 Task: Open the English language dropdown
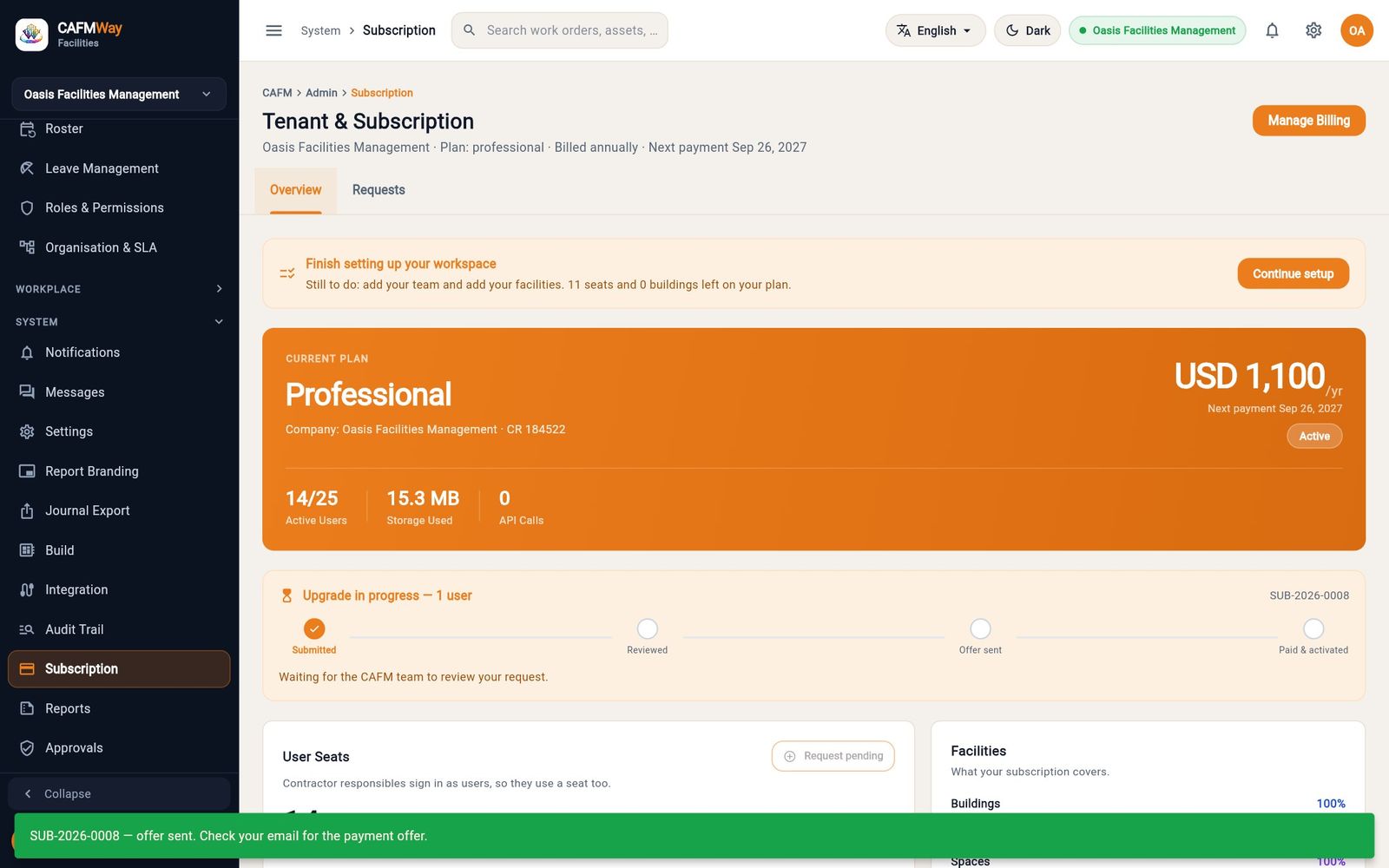[x=935, y=30]
